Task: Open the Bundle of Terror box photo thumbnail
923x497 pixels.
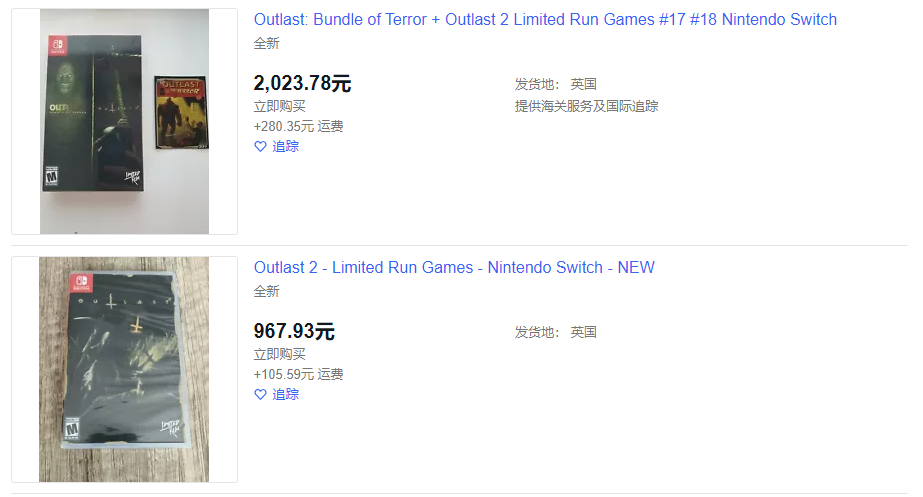Action: (124, 121)
